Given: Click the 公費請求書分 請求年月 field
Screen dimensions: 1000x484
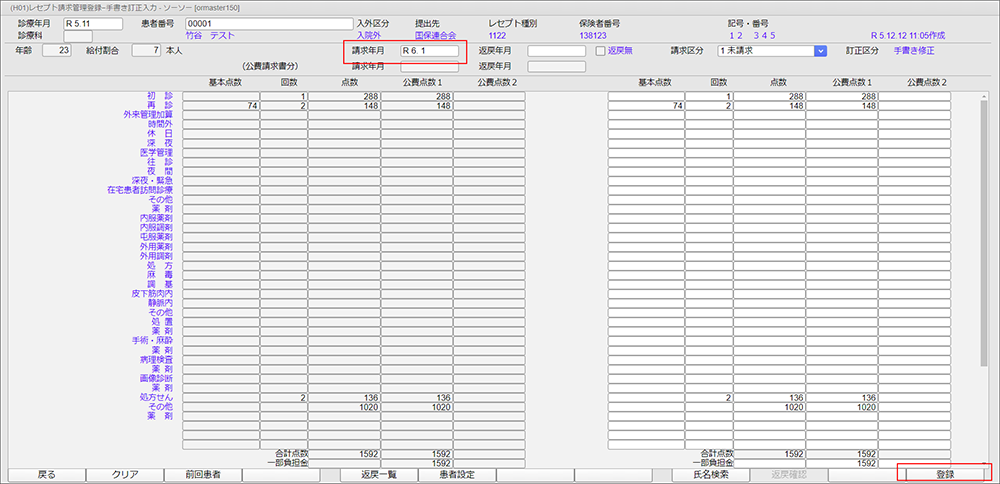Looking at the screenshot, I should 428,66.
